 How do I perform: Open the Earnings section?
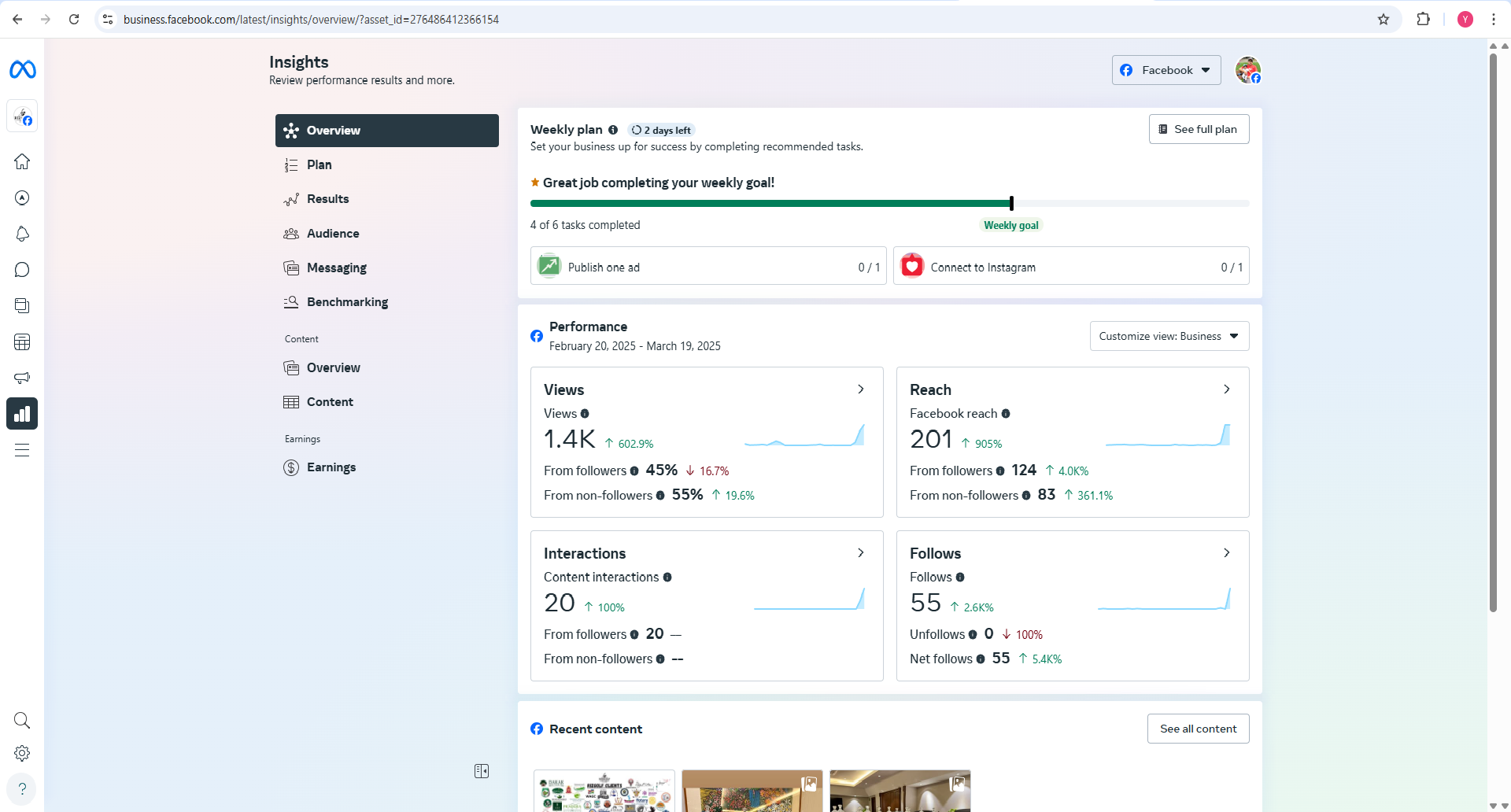point(387,467)
